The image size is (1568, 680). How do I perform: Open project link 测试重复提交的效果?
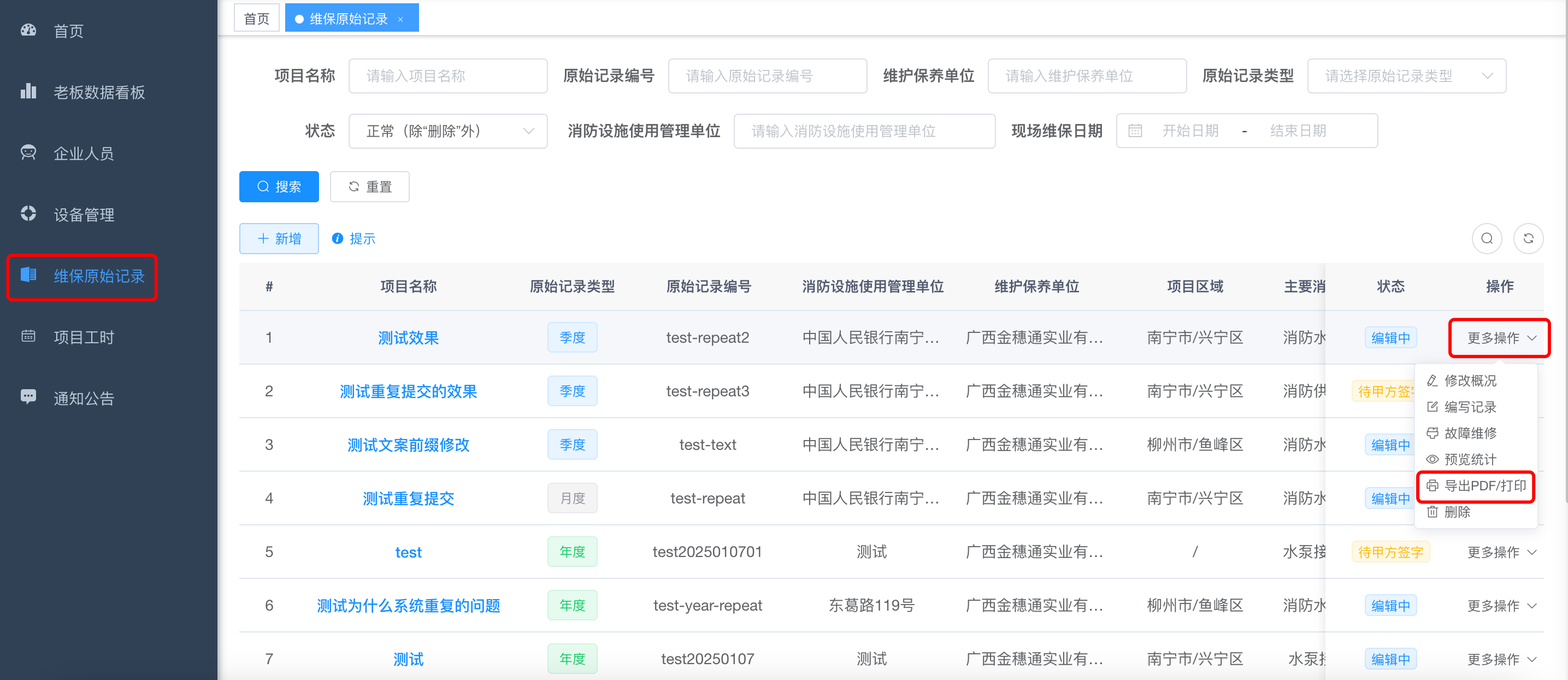pos(409,391)
